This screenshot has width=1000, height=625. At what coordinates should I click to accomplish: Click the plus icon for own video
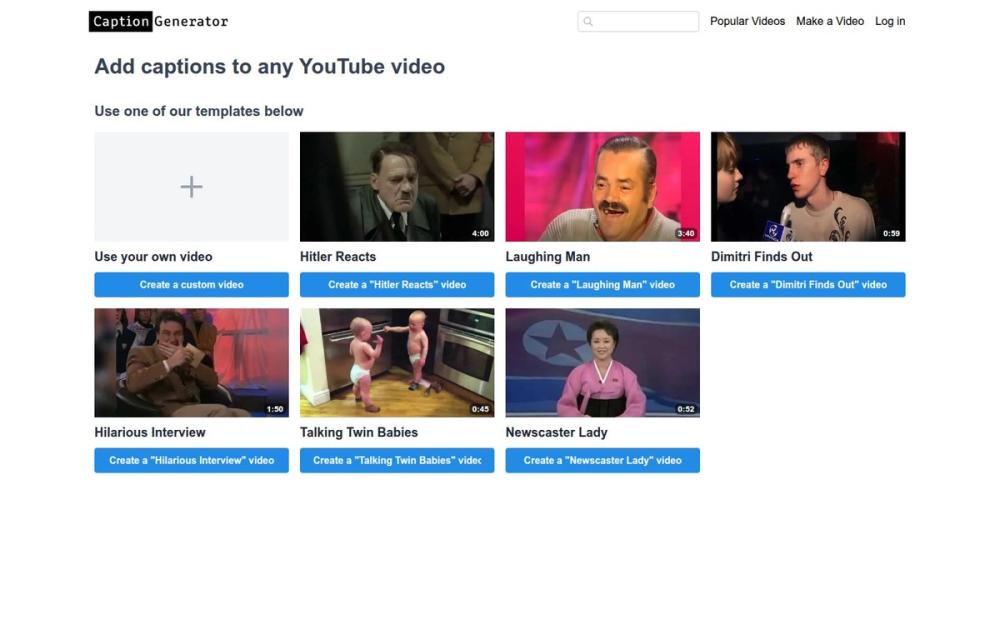(191, 187)
